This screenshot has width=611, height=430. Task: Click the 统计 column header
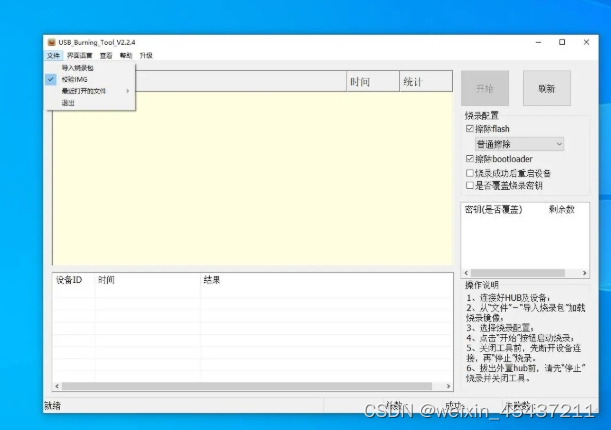[426, 81]
